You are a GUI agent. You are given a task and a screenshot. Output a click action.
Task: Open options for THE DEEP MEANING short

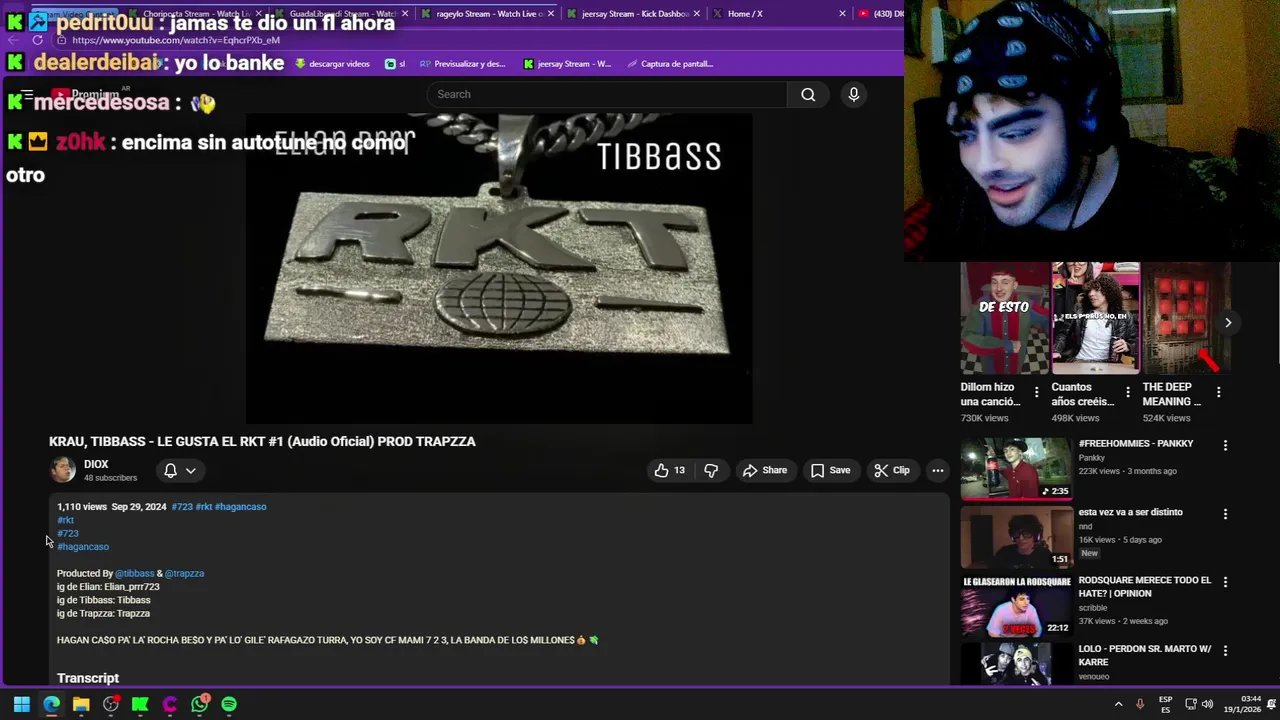pos(1218,392)
